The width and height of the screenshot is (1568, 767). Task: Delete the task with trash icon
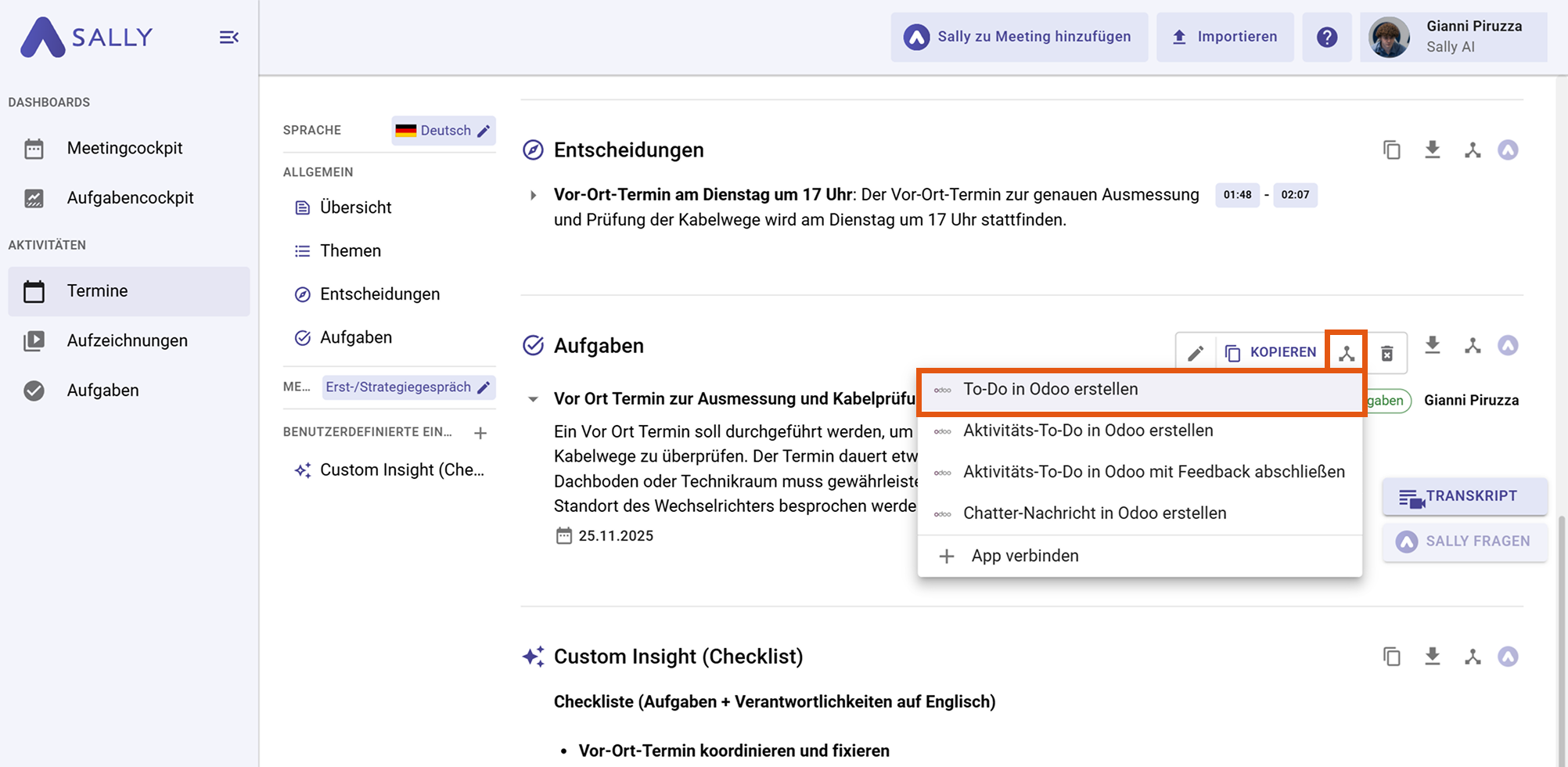(1386, 353)
